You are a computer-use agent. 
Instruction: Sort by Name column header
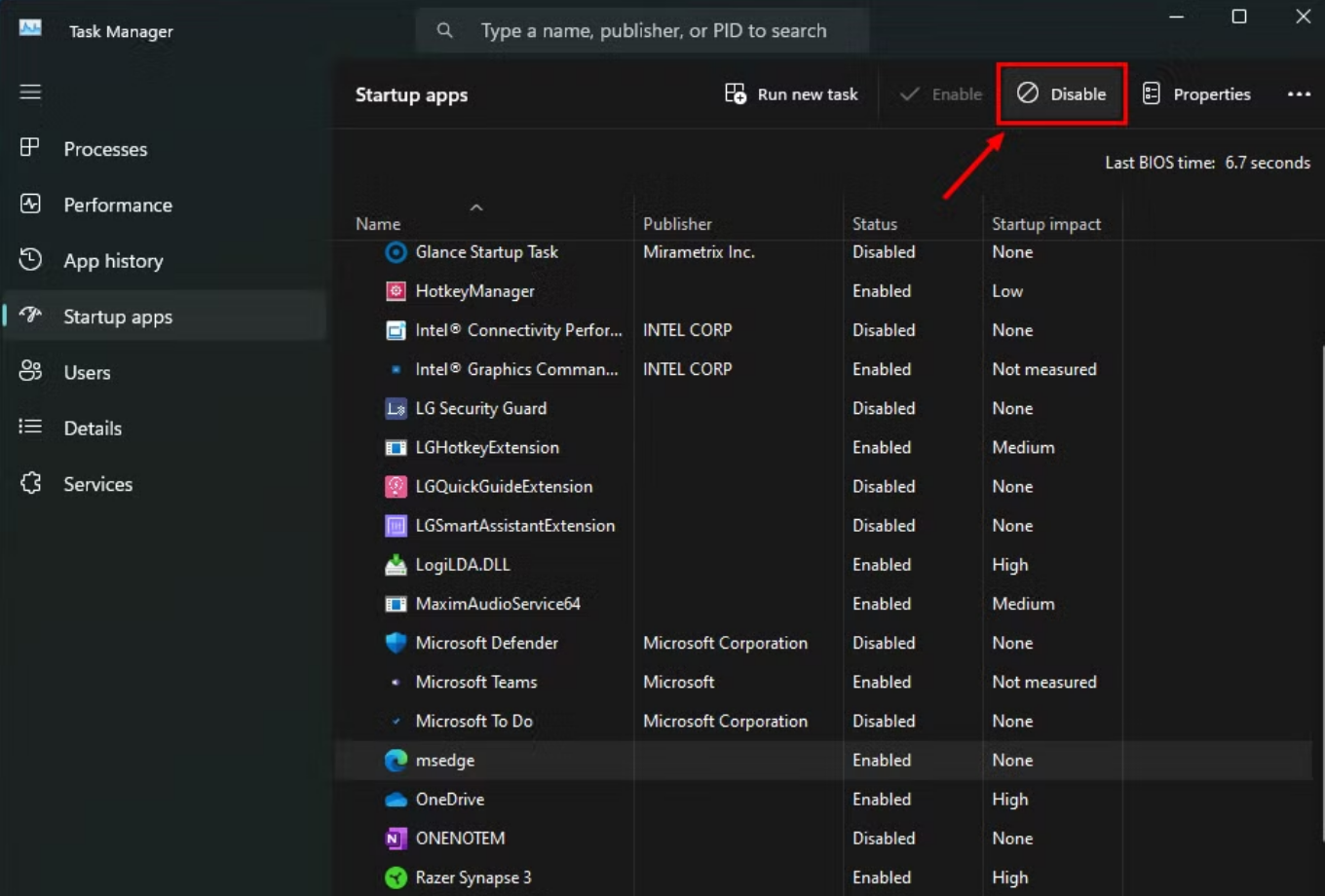378,224
